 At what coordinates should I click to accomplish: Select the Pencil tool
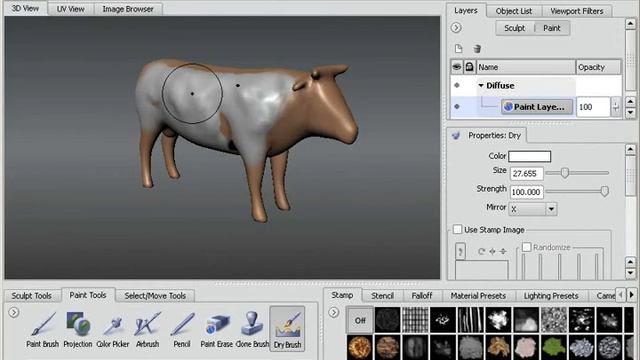[x=182, y=329]
